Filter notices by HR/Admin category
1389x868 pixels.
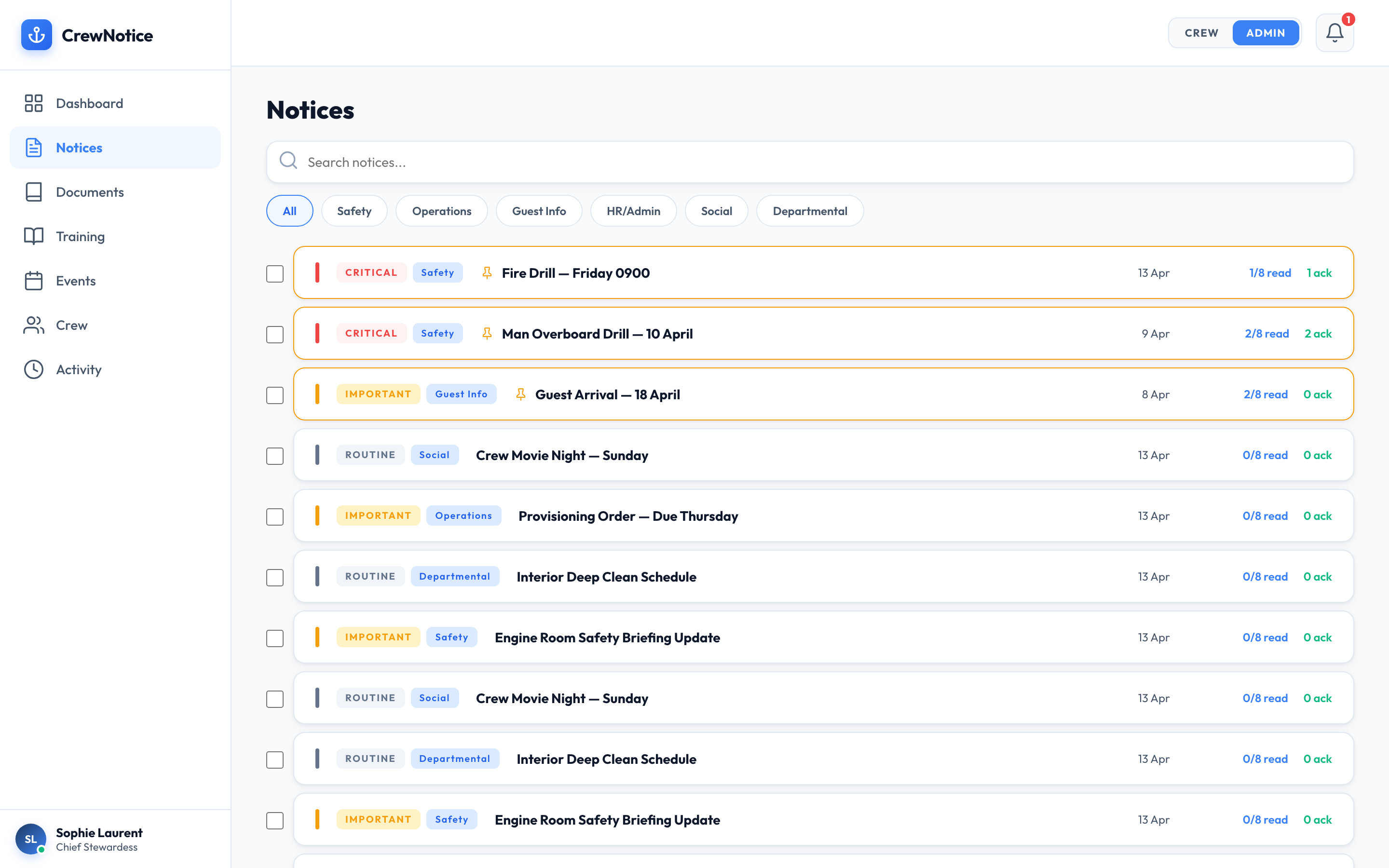coord(633,211)
